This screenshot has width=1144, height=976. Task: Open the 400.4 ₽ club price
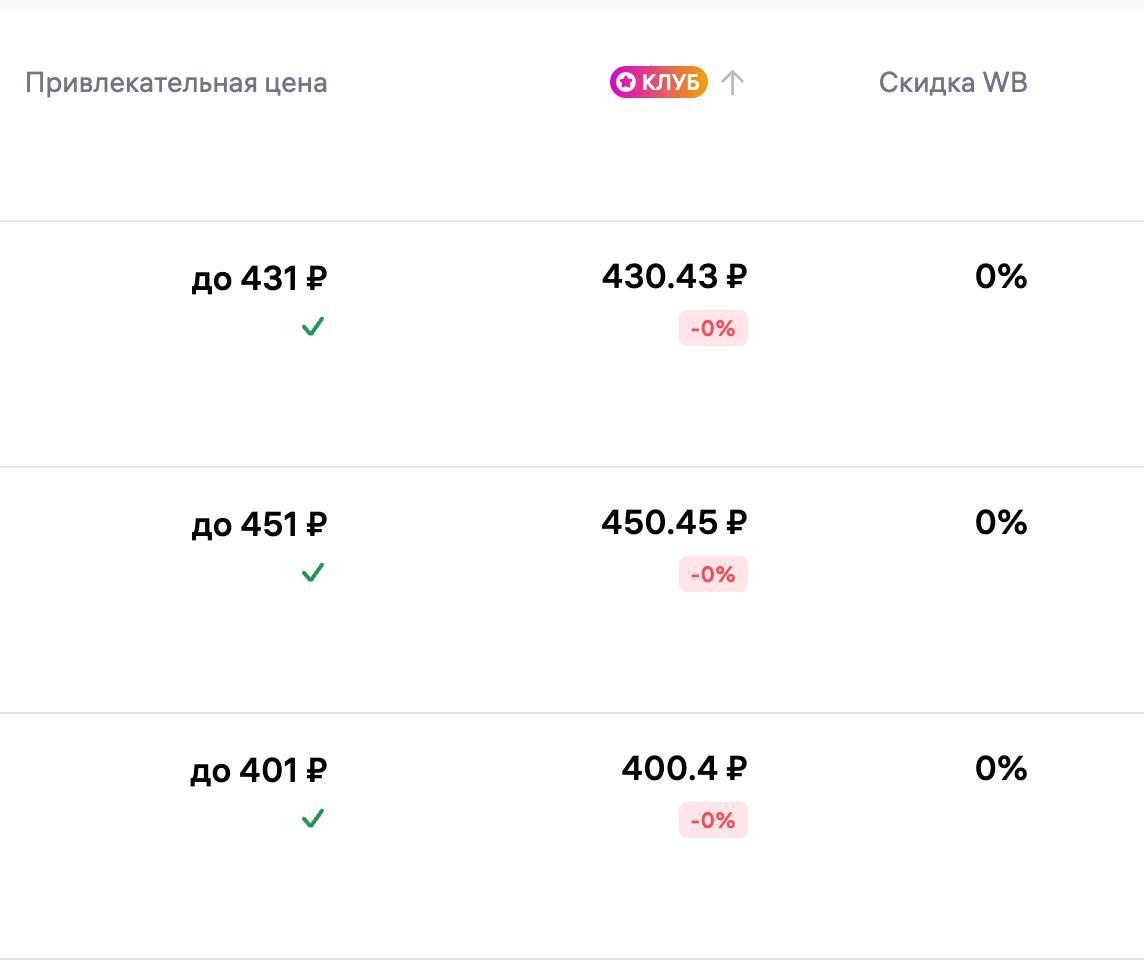684,768
